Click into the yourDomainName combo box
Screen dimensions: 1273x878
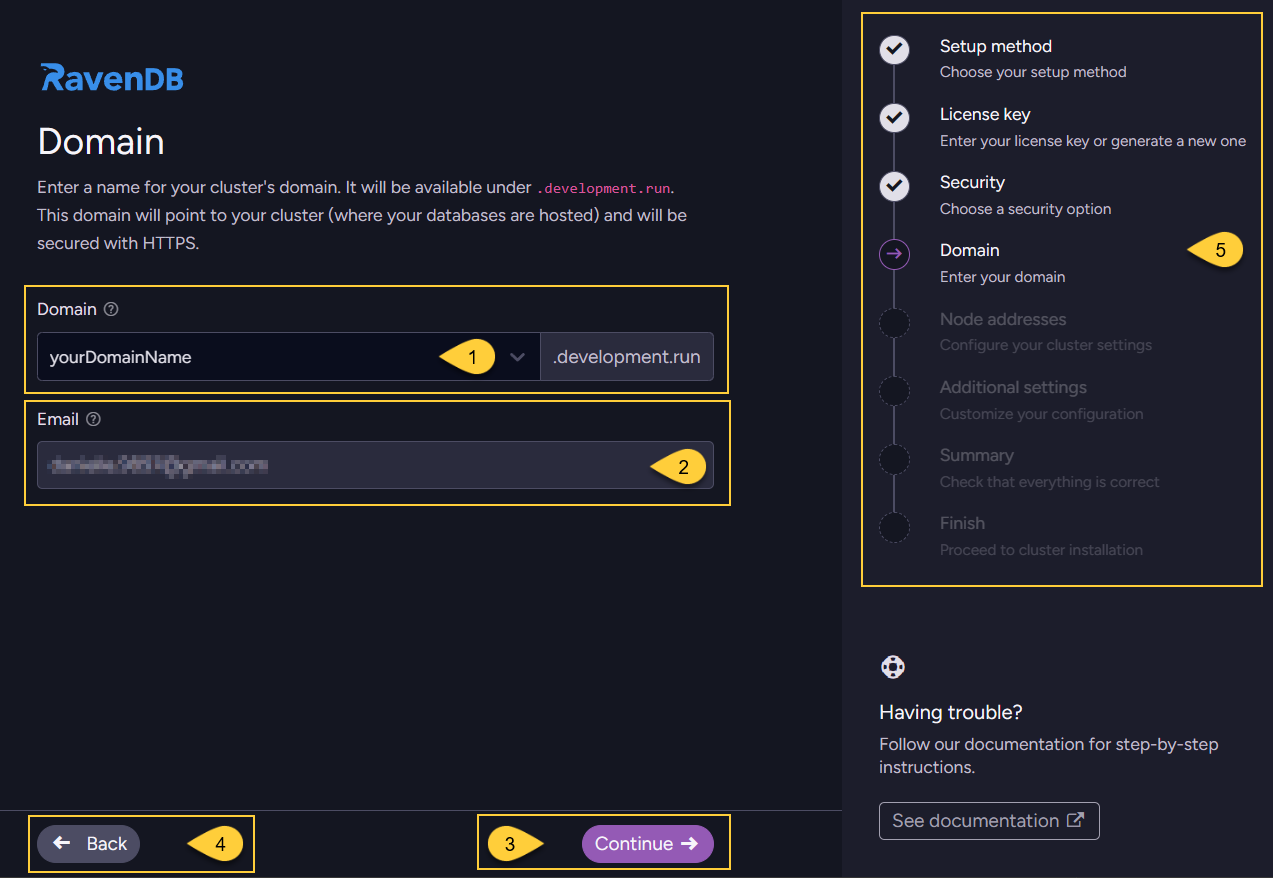(240, 357)
